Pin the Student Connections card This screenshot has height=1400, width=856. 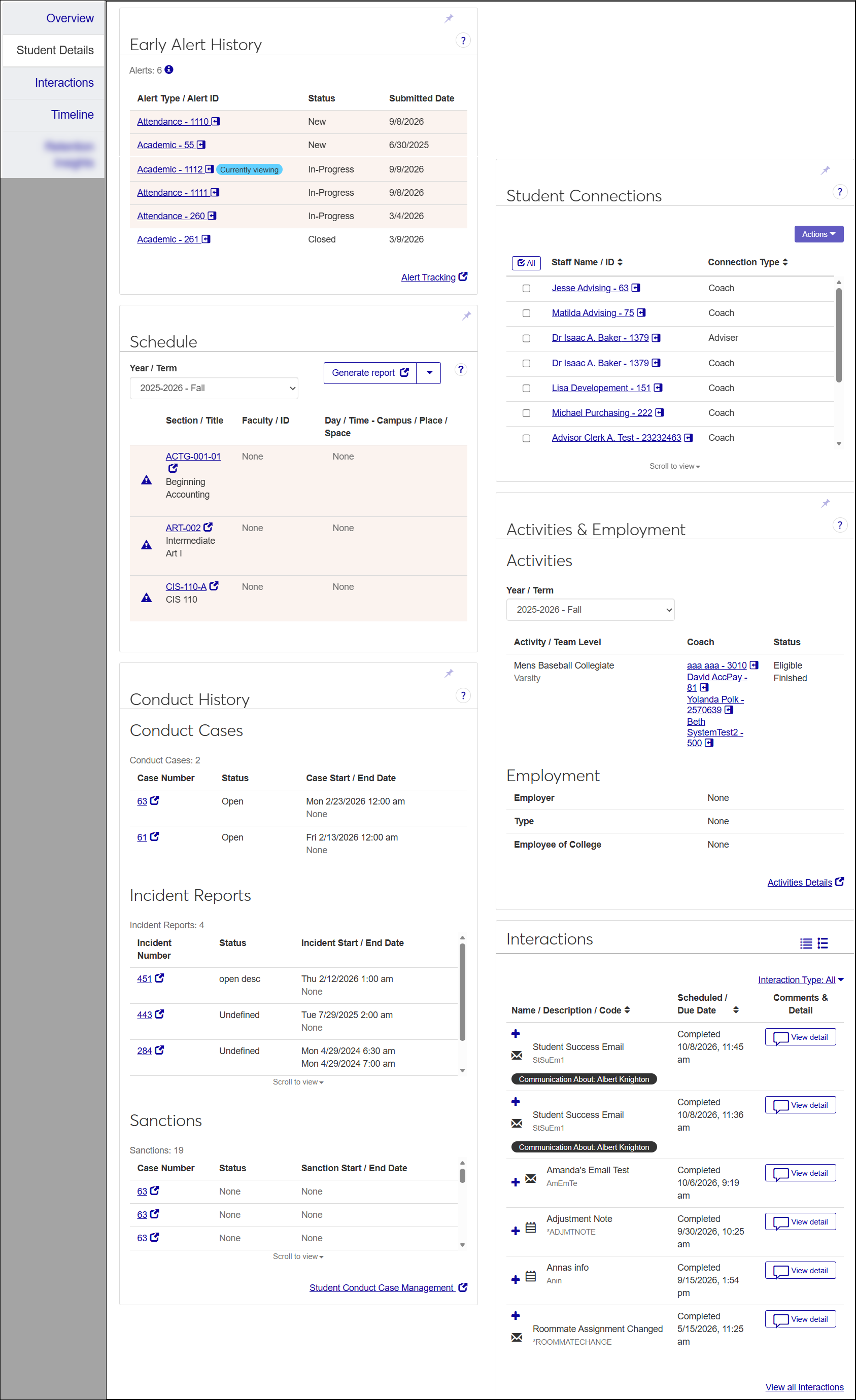(x=826, y=170)
